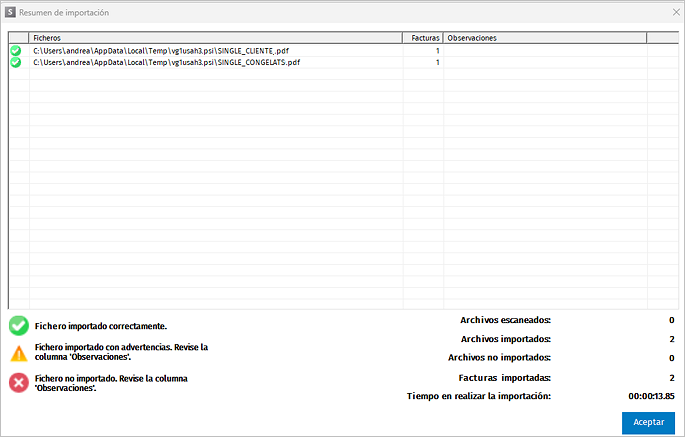Click the orange warning triangle legend icon
Screen dimensions: 685x437
[19, 353]
